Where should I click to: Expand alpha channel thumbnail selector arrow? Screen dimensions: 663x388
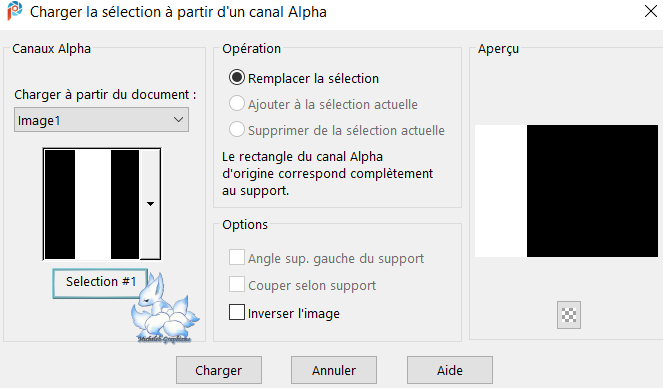[x=150, y=204]
